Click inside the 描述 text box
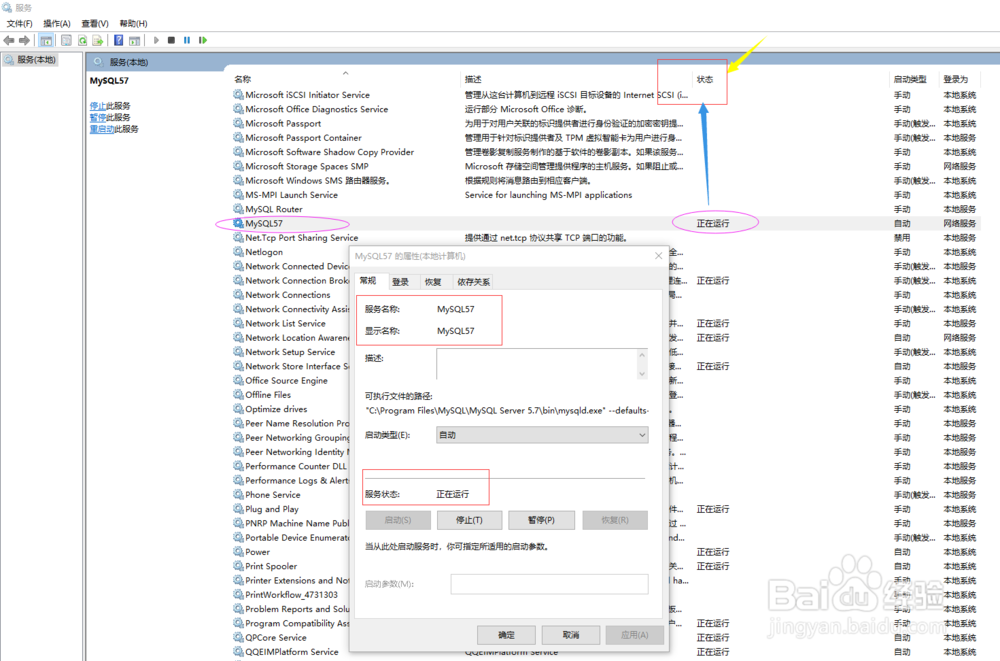 click(537, 364)
